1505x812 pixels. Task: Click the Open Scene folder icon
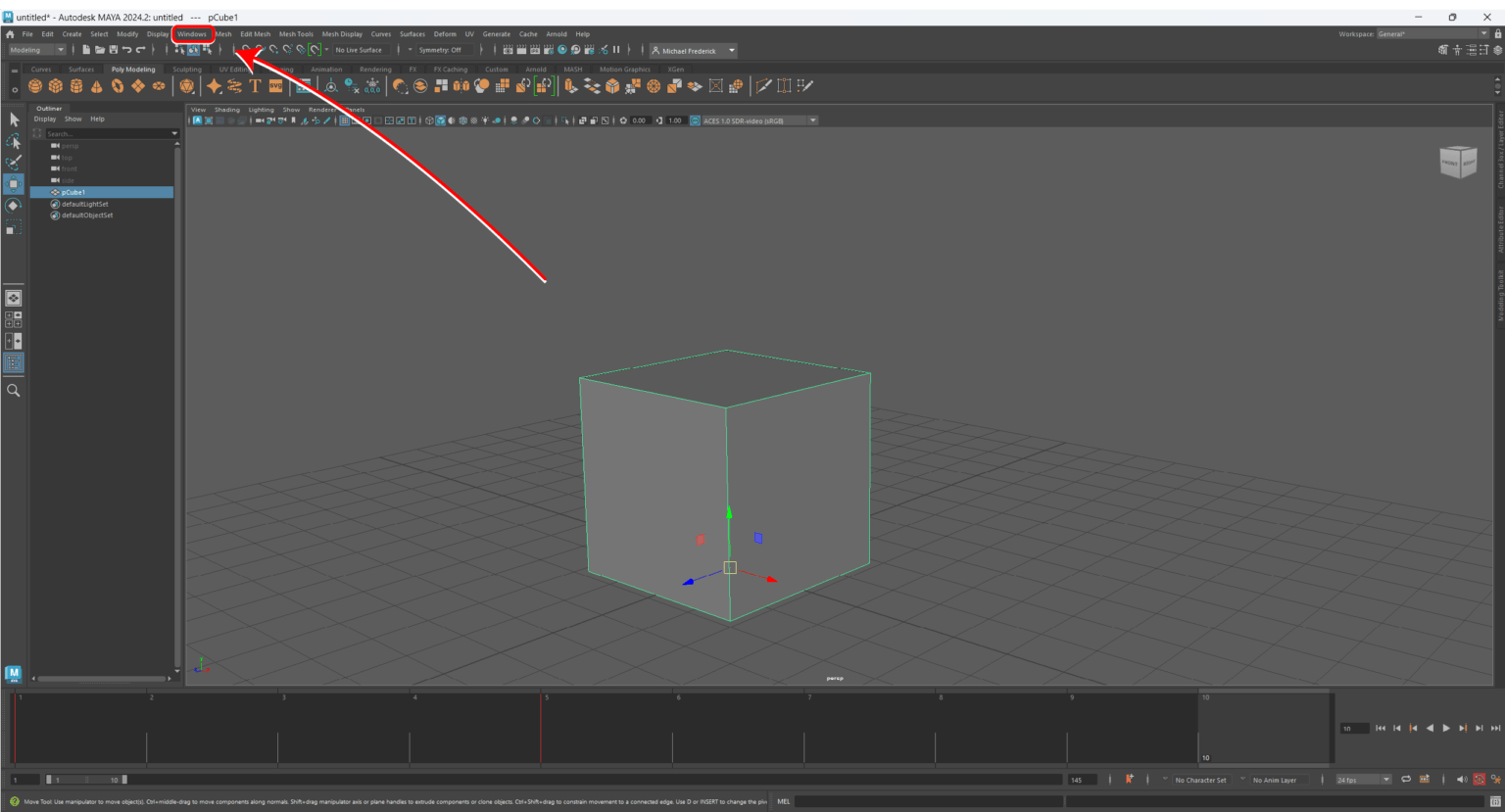[100, 50]
